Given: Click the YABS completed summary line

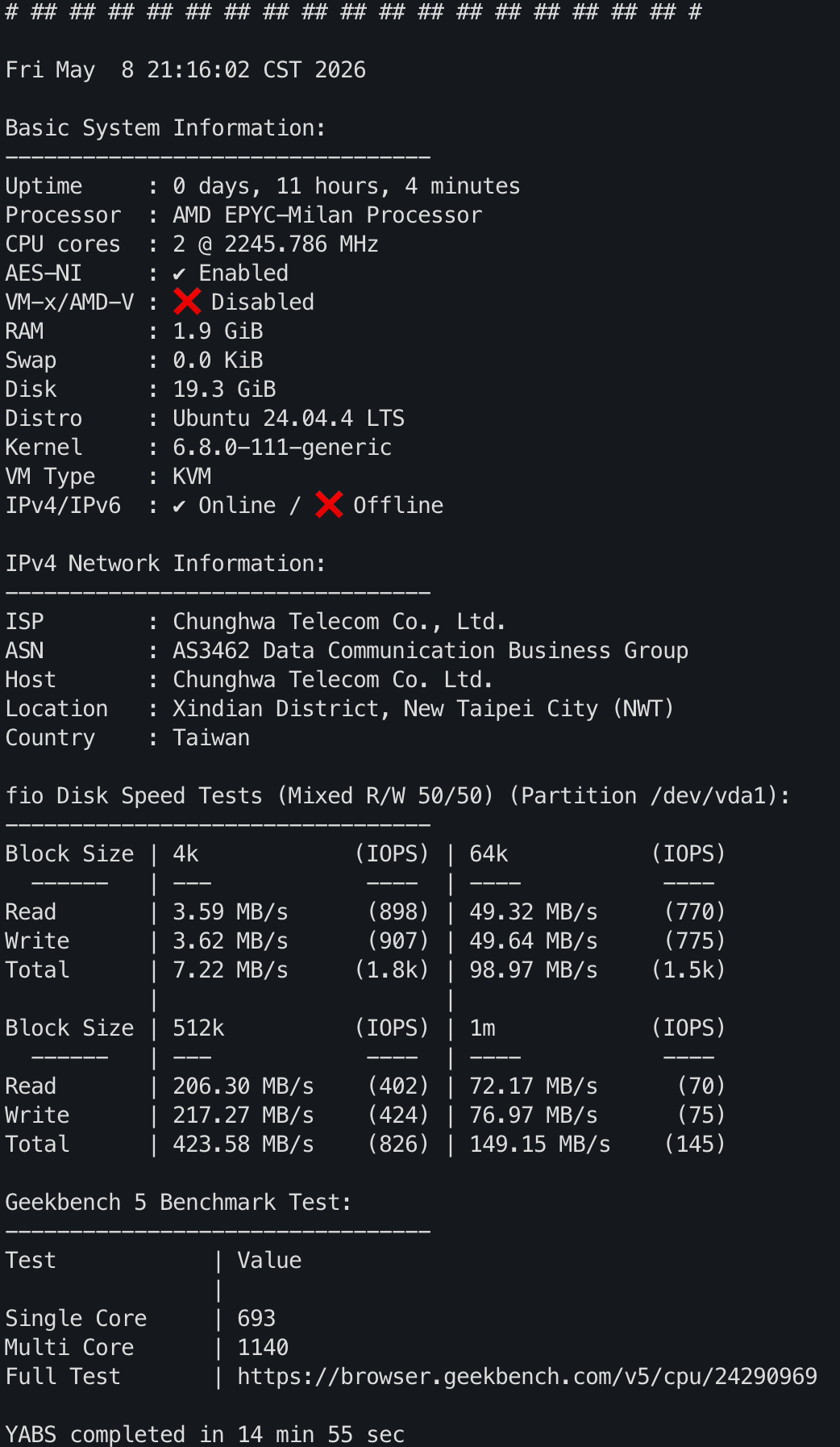Looking at the screenshot, I should [205, 1434].
